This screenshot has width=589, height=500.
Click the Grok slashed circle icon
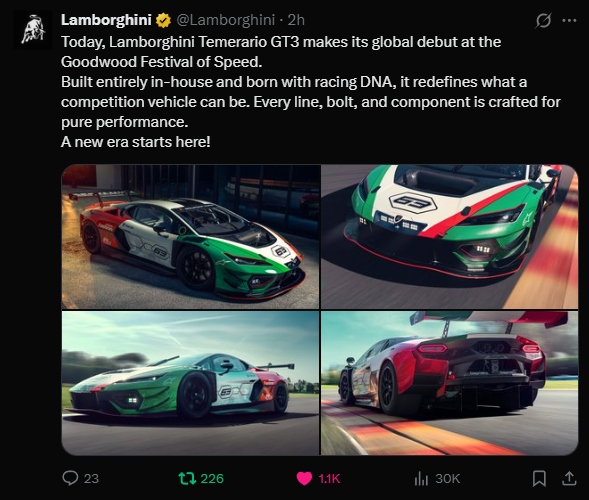543,21
